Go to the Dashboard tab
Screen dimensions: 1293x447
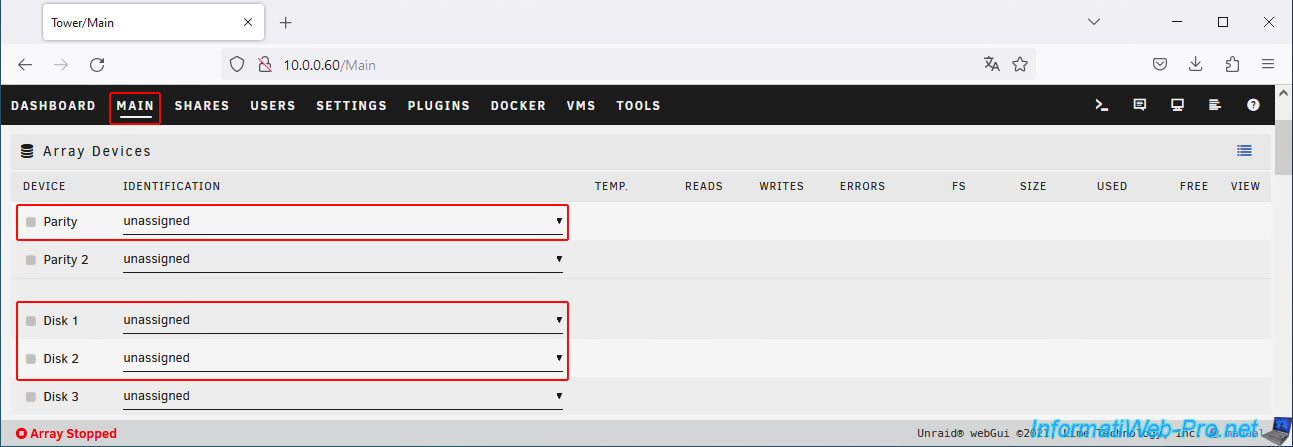point(53,106)
